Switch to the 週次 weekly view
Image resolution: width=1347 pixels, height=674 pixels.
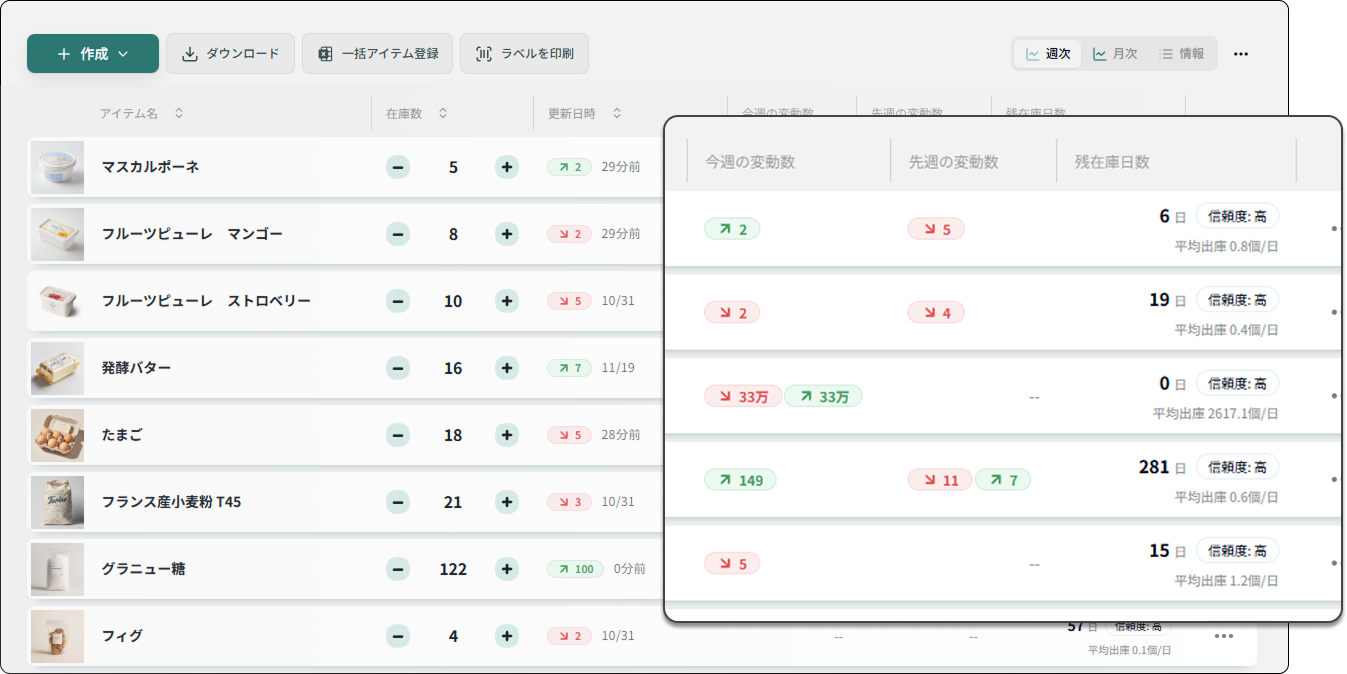point(1047,54)
